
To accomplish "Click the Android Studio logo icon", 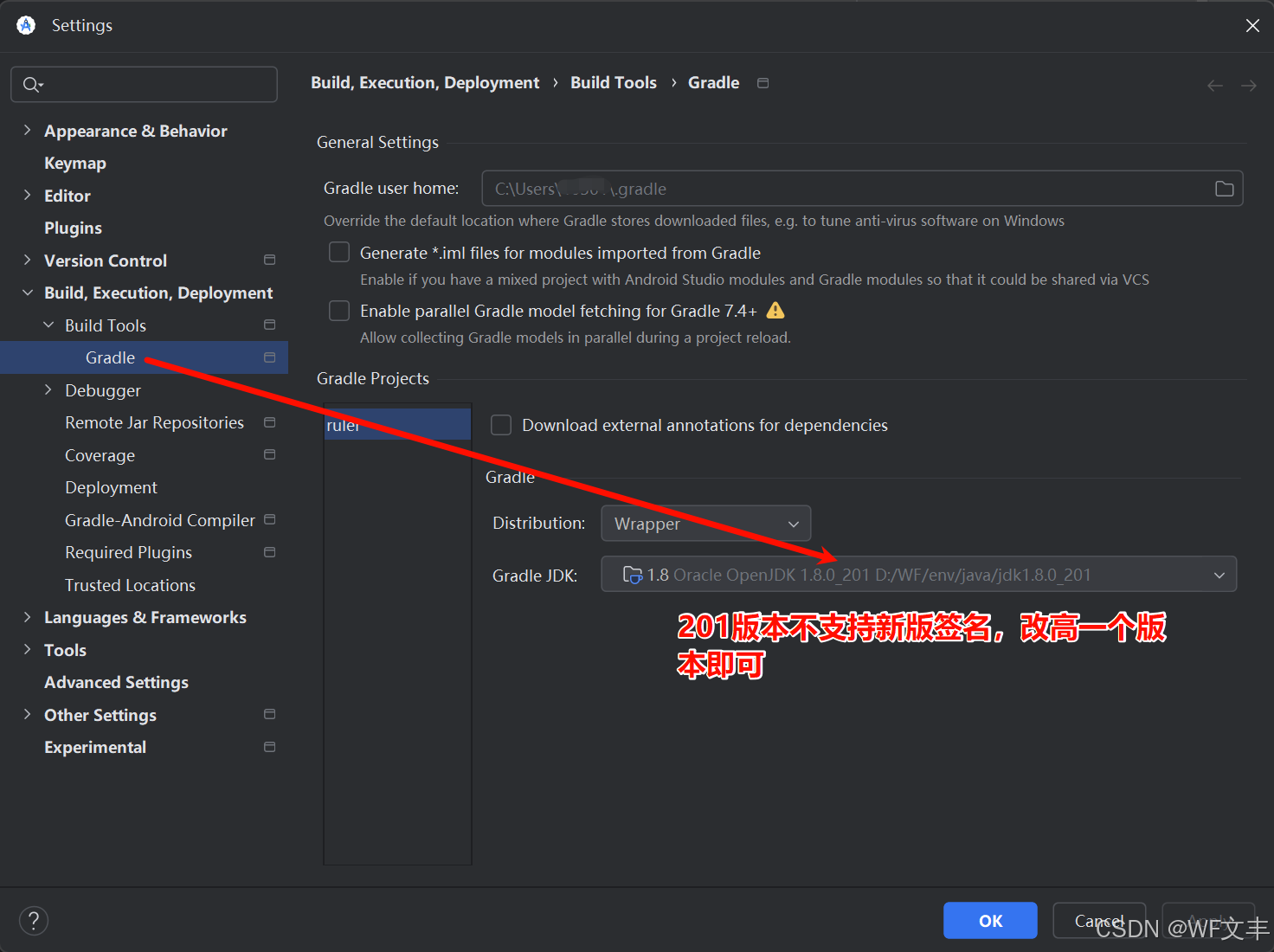I will 26,25.
